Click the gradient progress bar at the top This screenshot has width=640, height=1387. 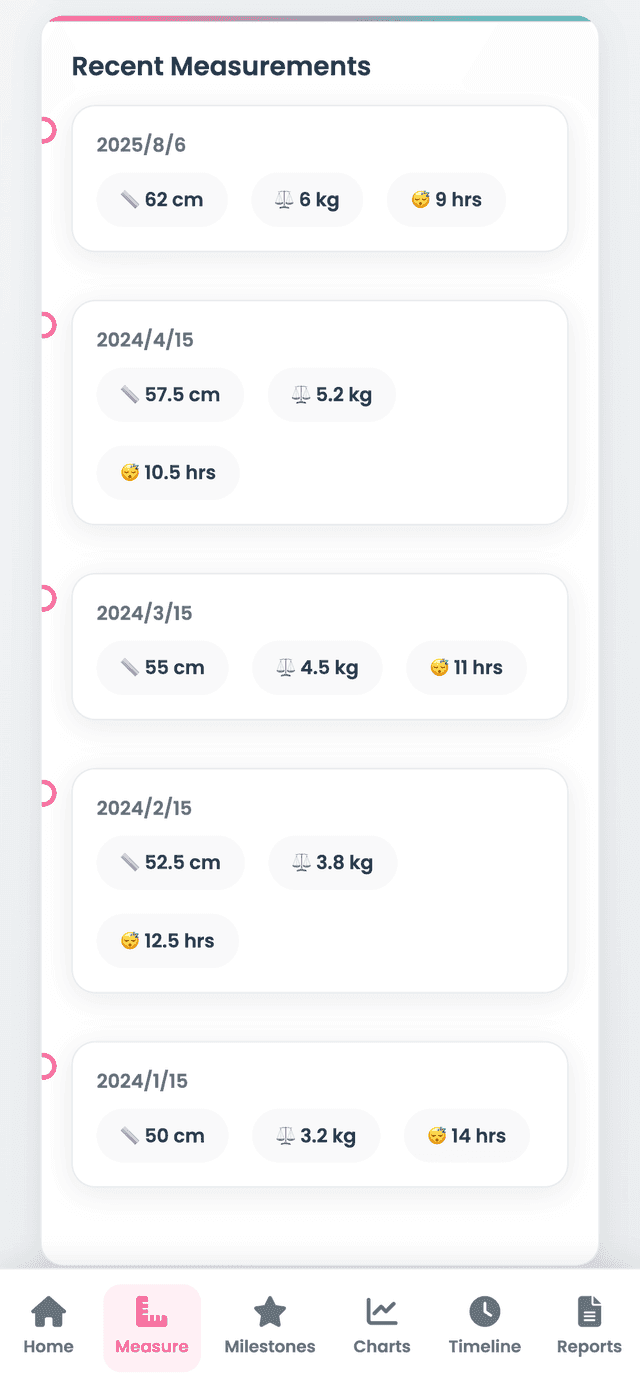(320, 18)
